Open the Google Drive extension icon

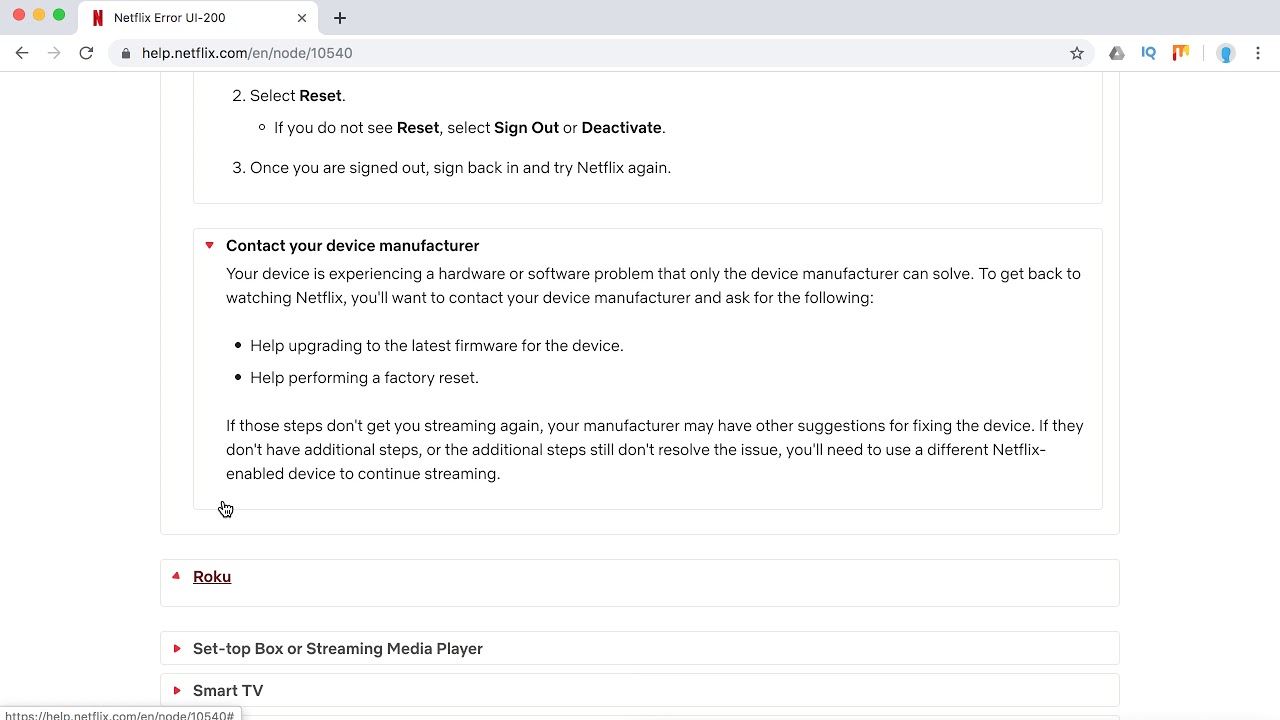pyautogui.click(x=1117, y=53)
